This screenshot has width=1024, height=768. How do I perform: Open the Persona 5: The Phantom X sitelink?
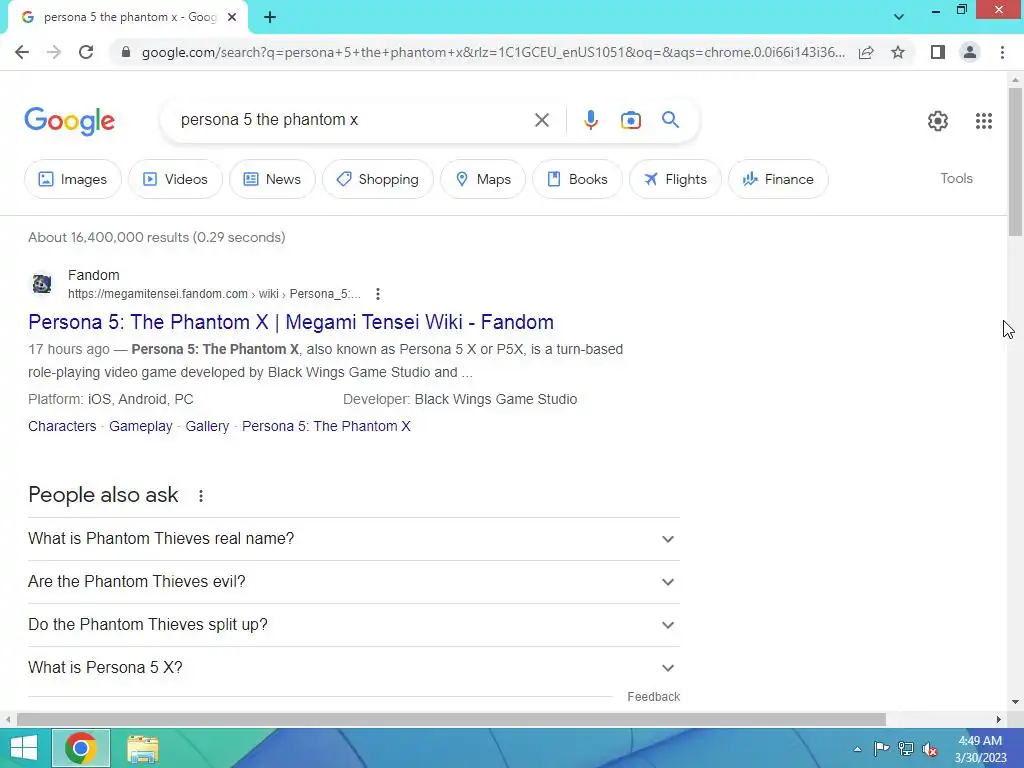click(327, 426)
